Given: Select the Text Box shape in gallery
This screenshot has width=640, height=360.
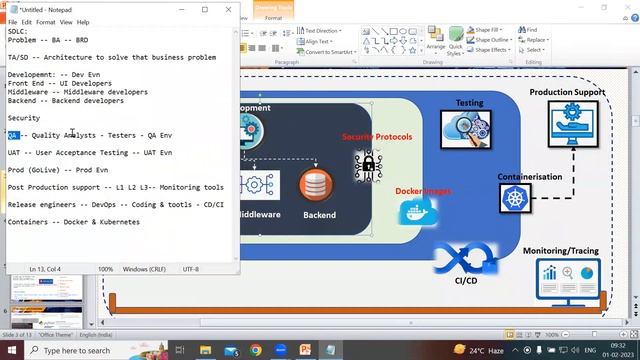Looking at the screenshot, I should tap(366, 31).
